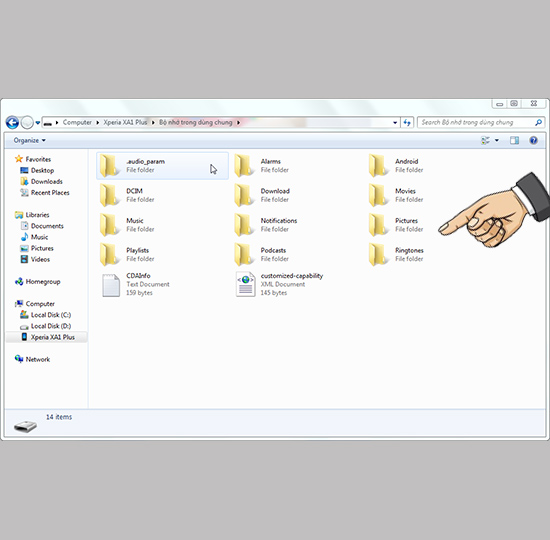This screenshot has width=550, height=540.
Task: Click Bộ nhớ trong dùng chung breadcrumb
Action: (196, 122)
